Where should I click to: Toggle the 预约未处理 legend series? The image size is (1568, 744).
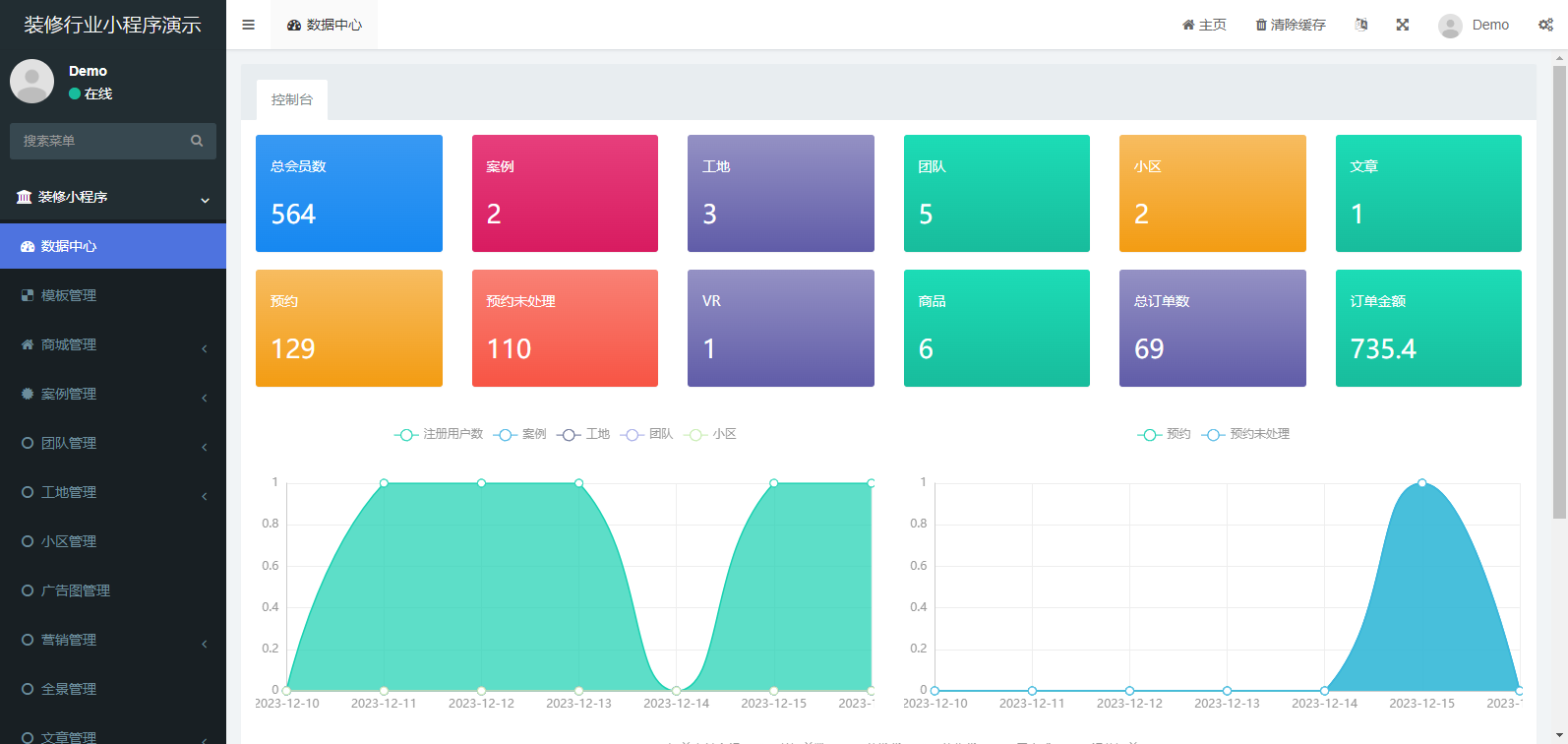(1246, 434)
